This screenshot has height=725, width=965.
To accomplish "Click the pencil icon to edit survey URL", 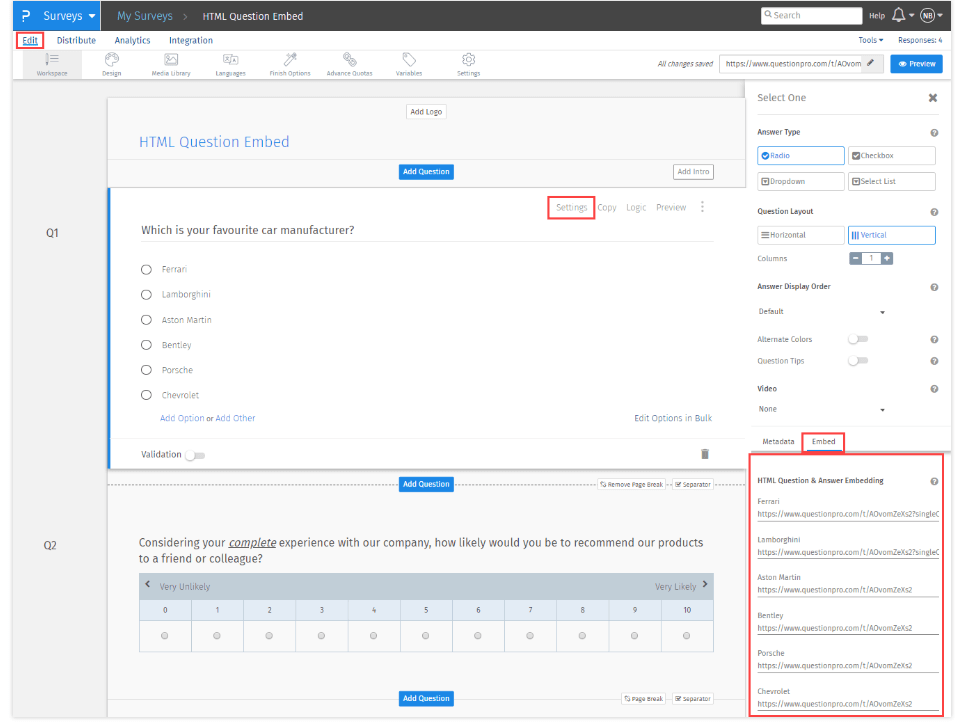I will pos(871,63).
